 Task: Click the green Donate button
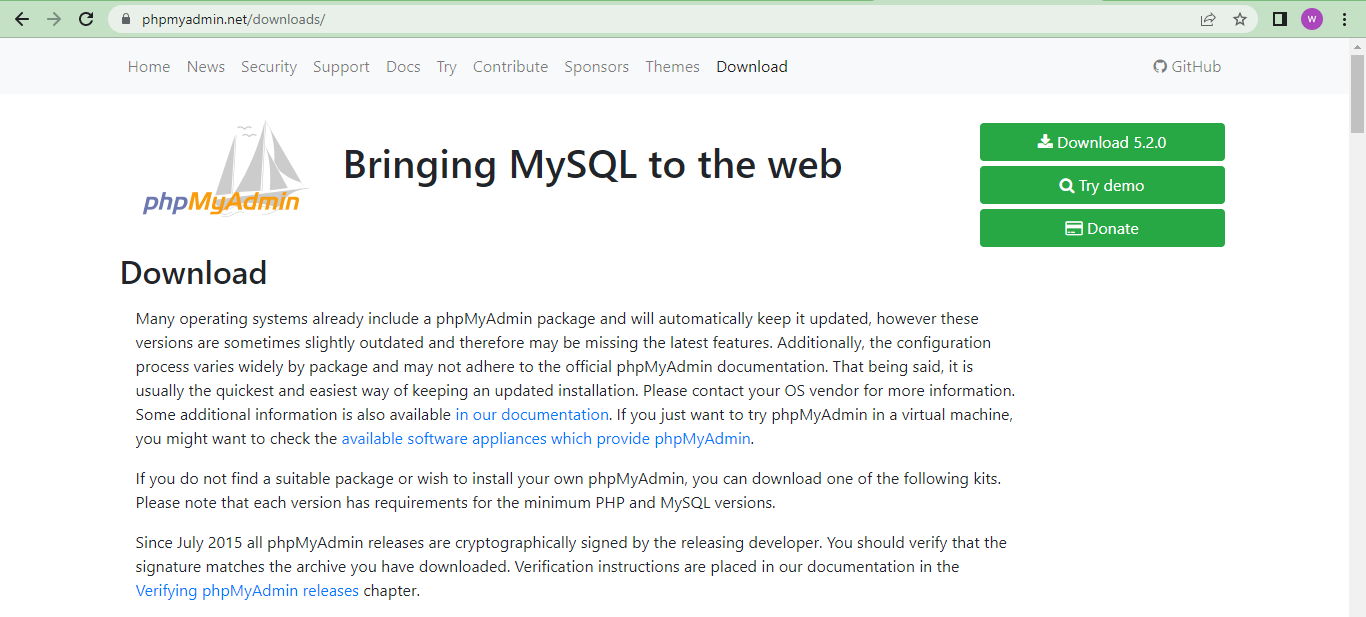(1102, 228)
